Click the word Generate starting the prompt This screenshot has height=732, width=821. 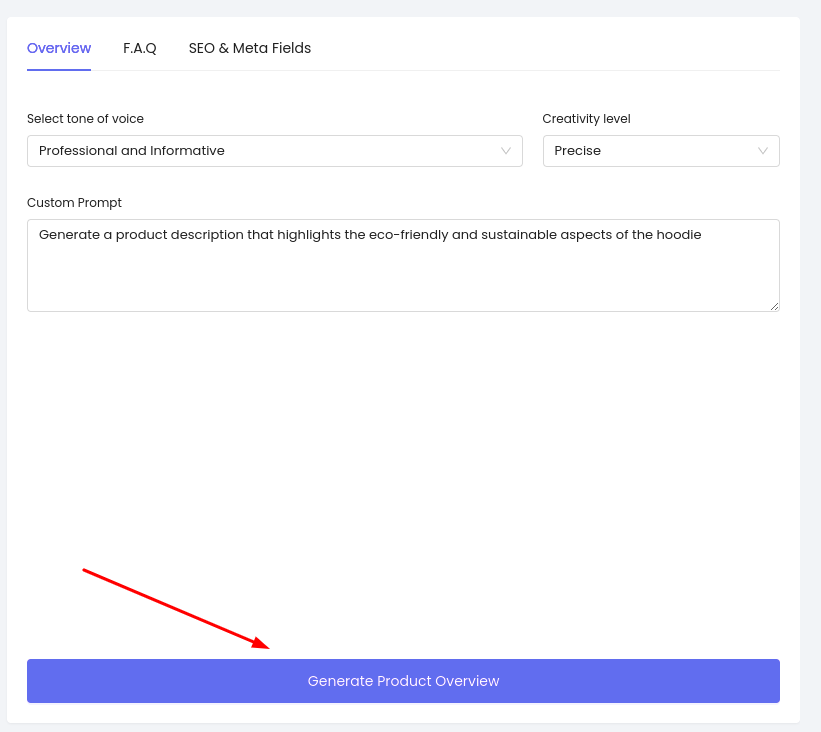tap(69, 235)
